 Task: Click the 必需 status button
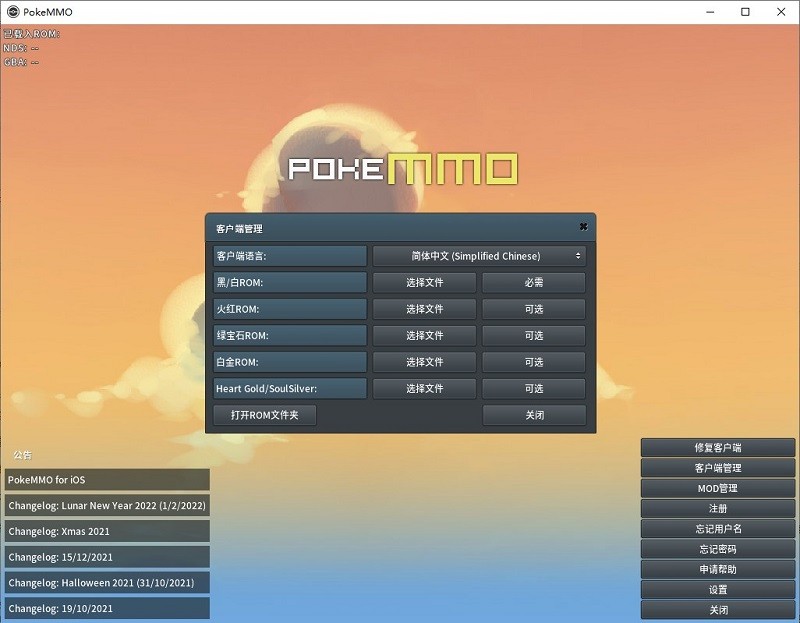[x=534, y=283]
